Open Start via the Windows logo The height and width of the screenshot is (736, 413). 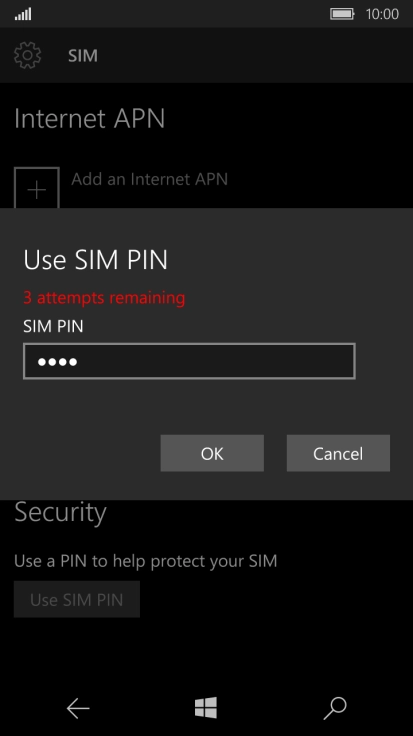point(206,707)
